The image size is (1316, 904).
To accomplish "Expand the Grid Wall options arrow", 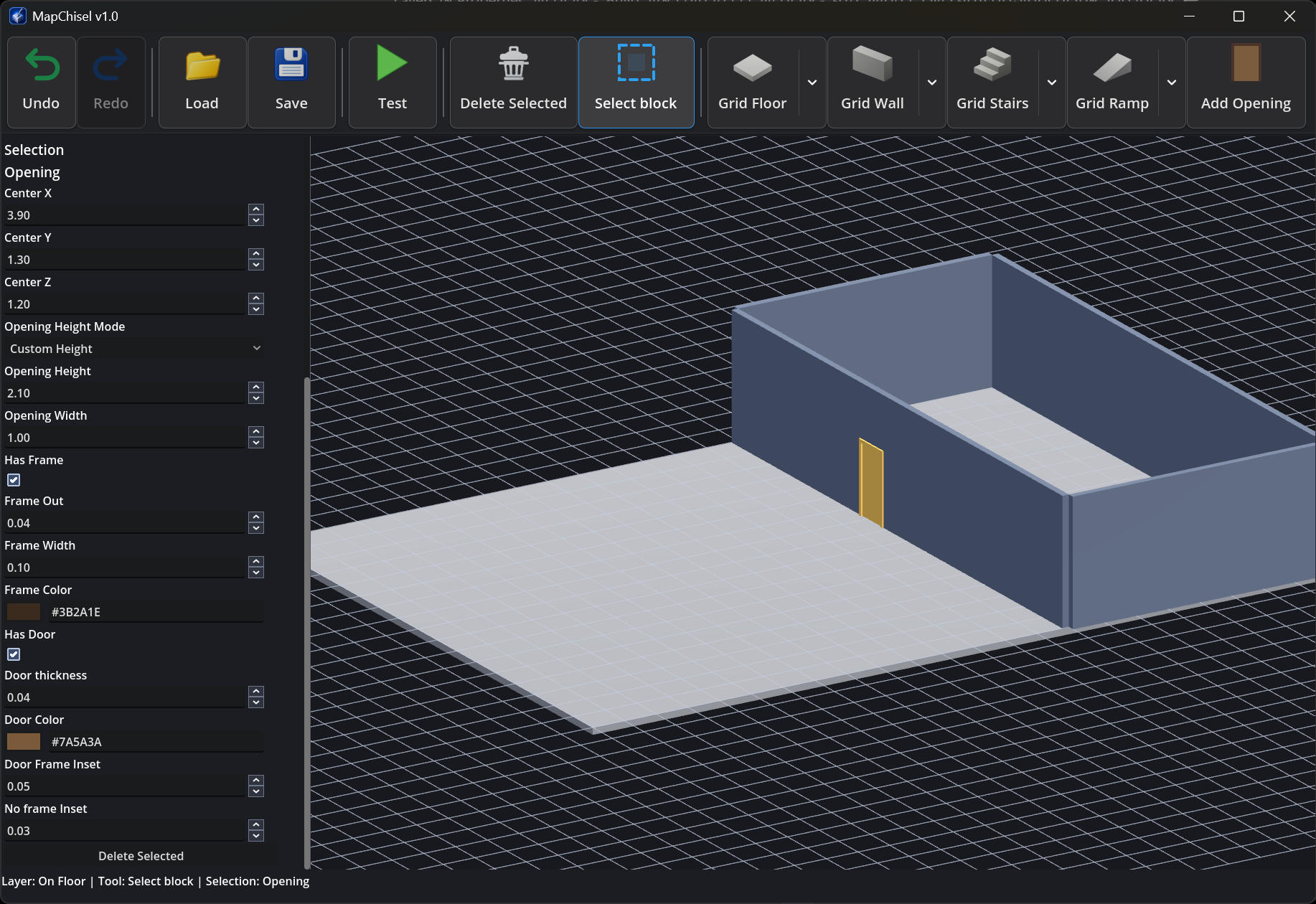I will [x=932, y=83].
